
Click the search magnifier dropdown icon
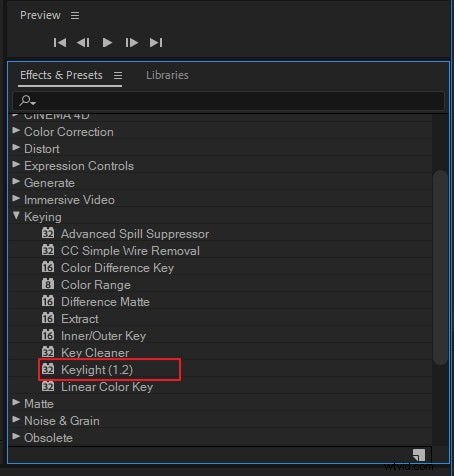[x=27, y=100]
